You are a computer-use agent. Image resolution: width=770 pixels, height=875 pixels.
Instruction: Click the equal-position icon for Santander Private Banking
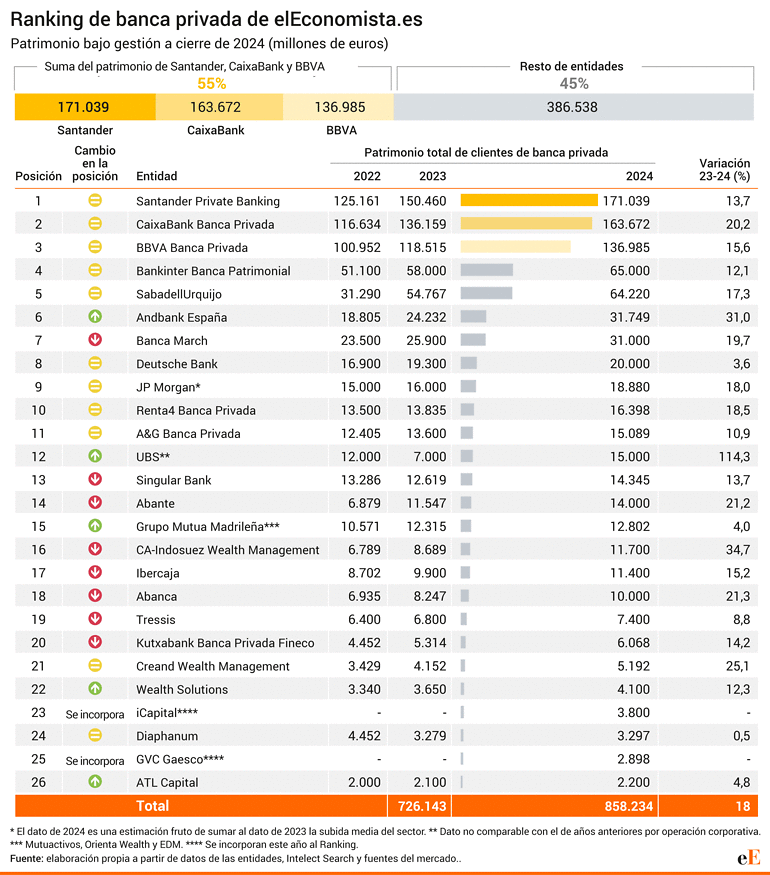[x=95, y=200]
